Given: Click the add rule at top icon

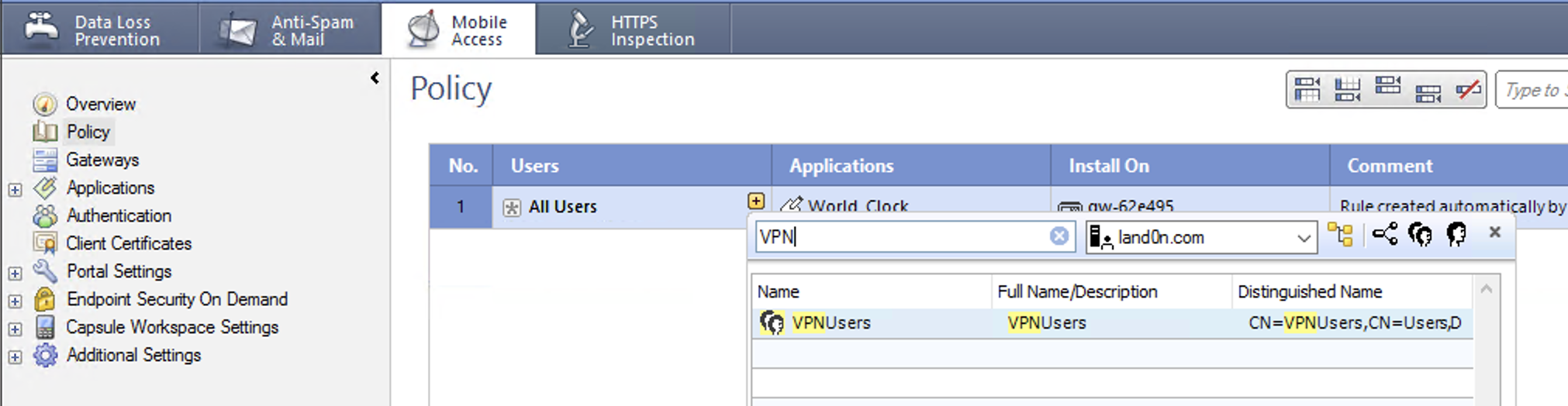Looking at the screenshot, I should 1307,90.
